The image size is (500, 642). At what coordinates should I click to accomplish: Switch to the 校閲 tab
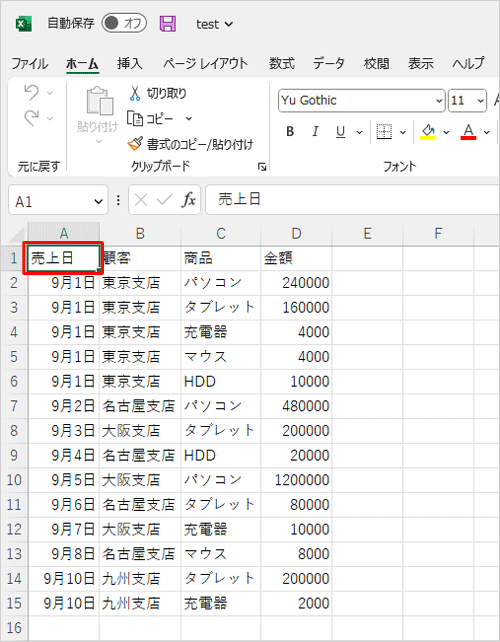[376, 63]
